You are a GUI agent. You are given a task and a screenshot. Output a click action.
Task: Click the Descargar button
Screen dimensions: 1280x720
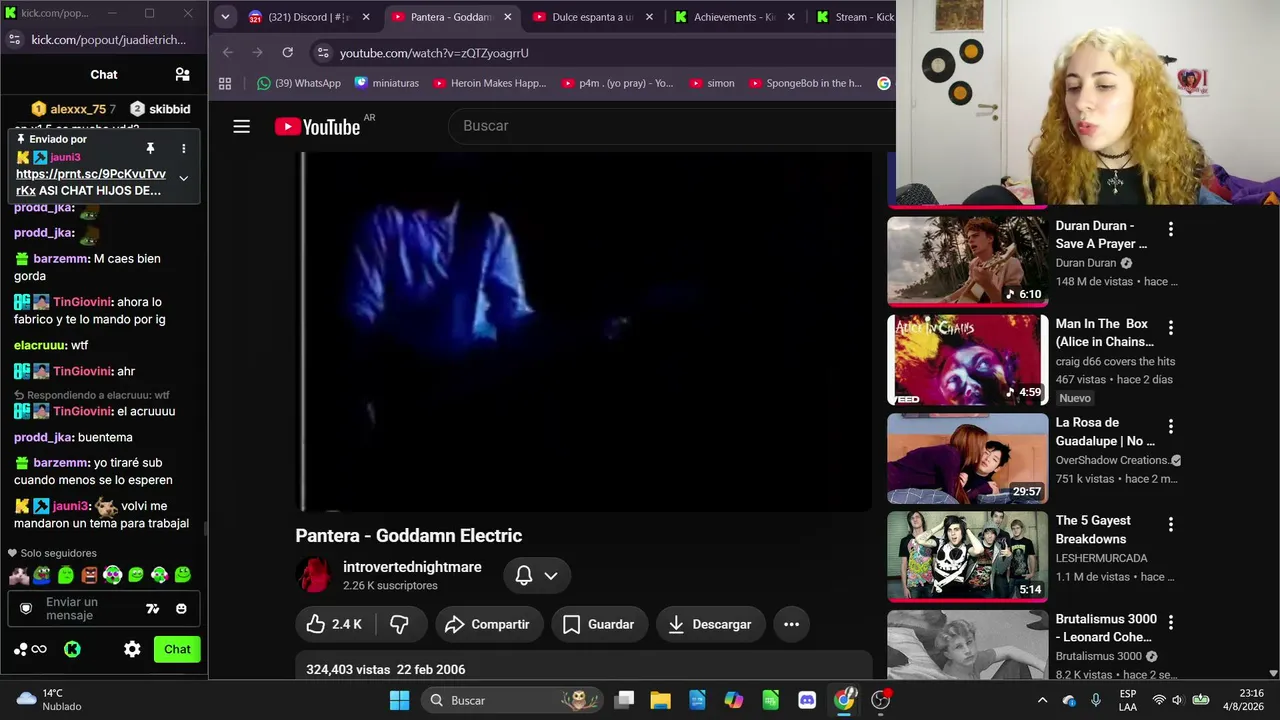point(710,624)
